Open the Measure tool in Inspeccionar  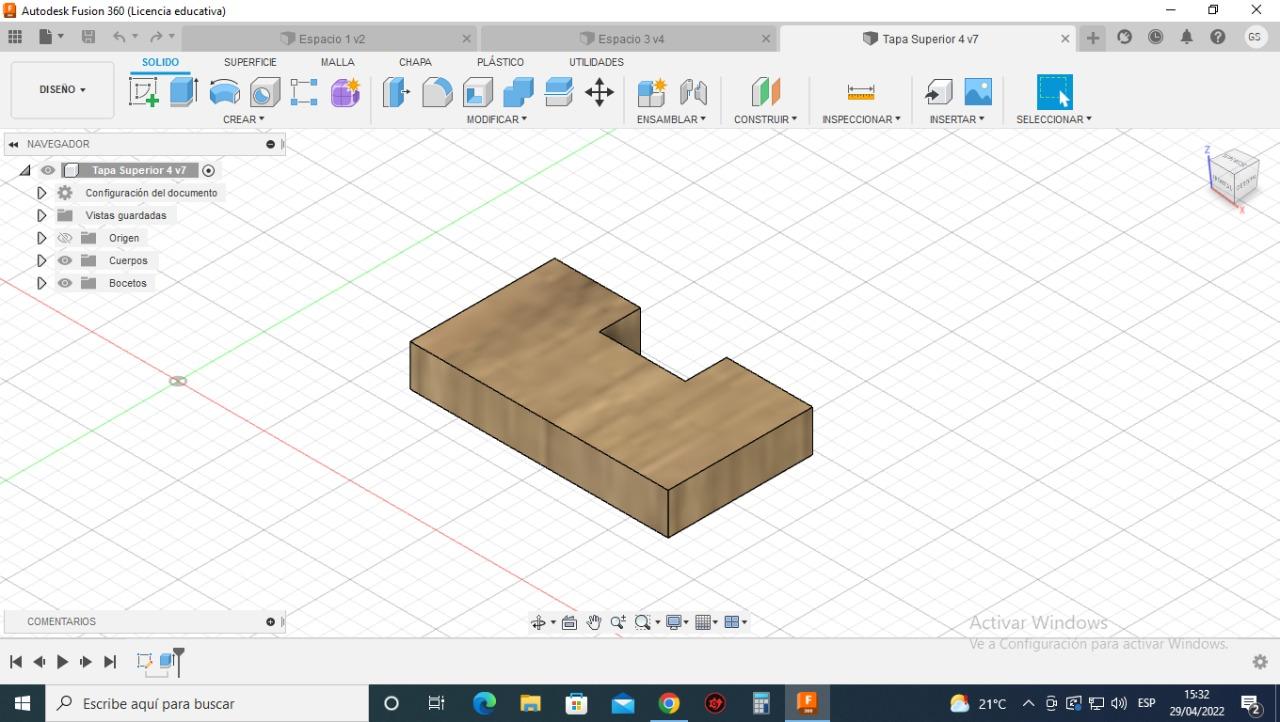pos(860,92)
